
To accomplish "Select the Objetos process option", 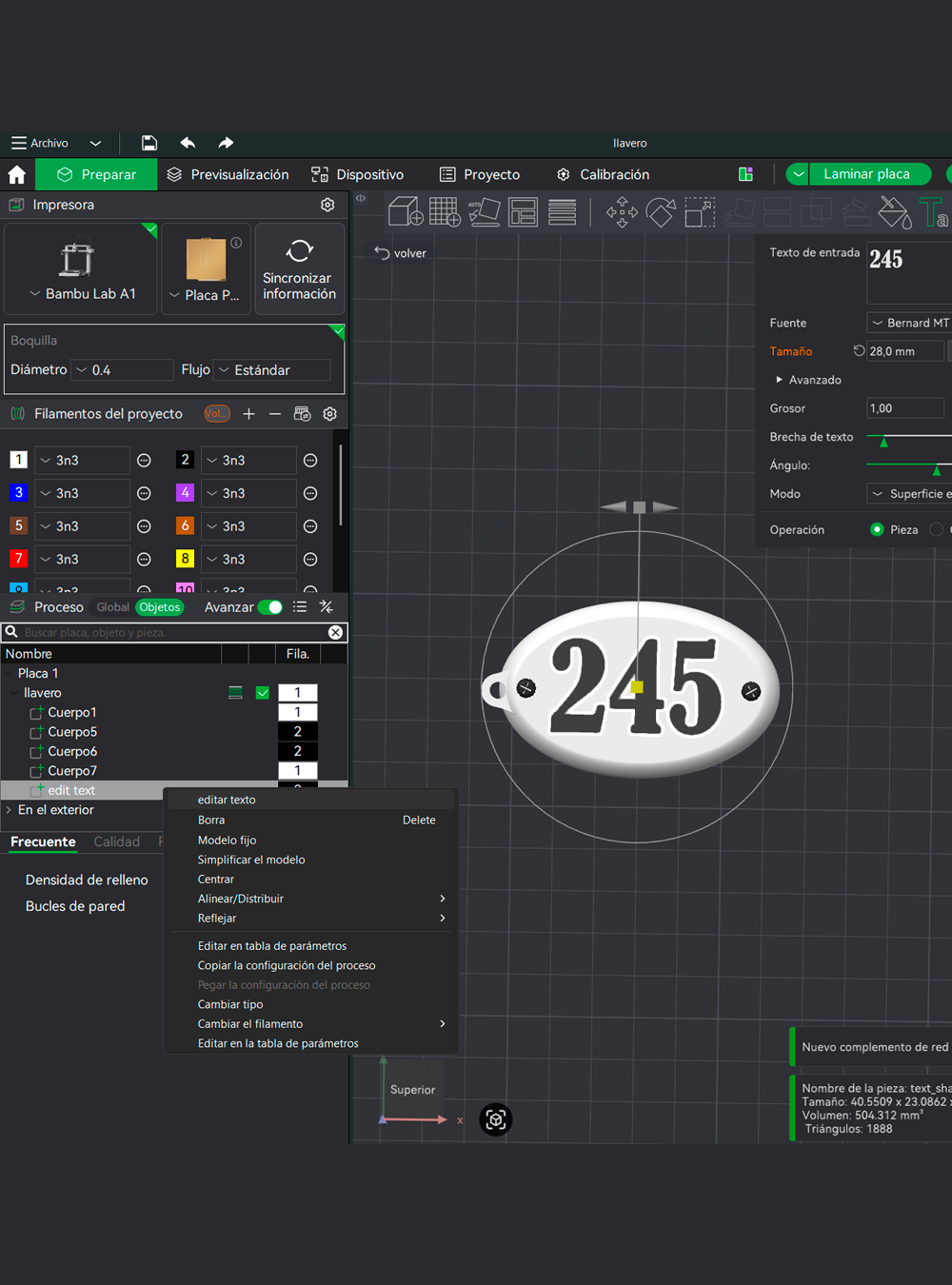I will click(x=159, y=607).
